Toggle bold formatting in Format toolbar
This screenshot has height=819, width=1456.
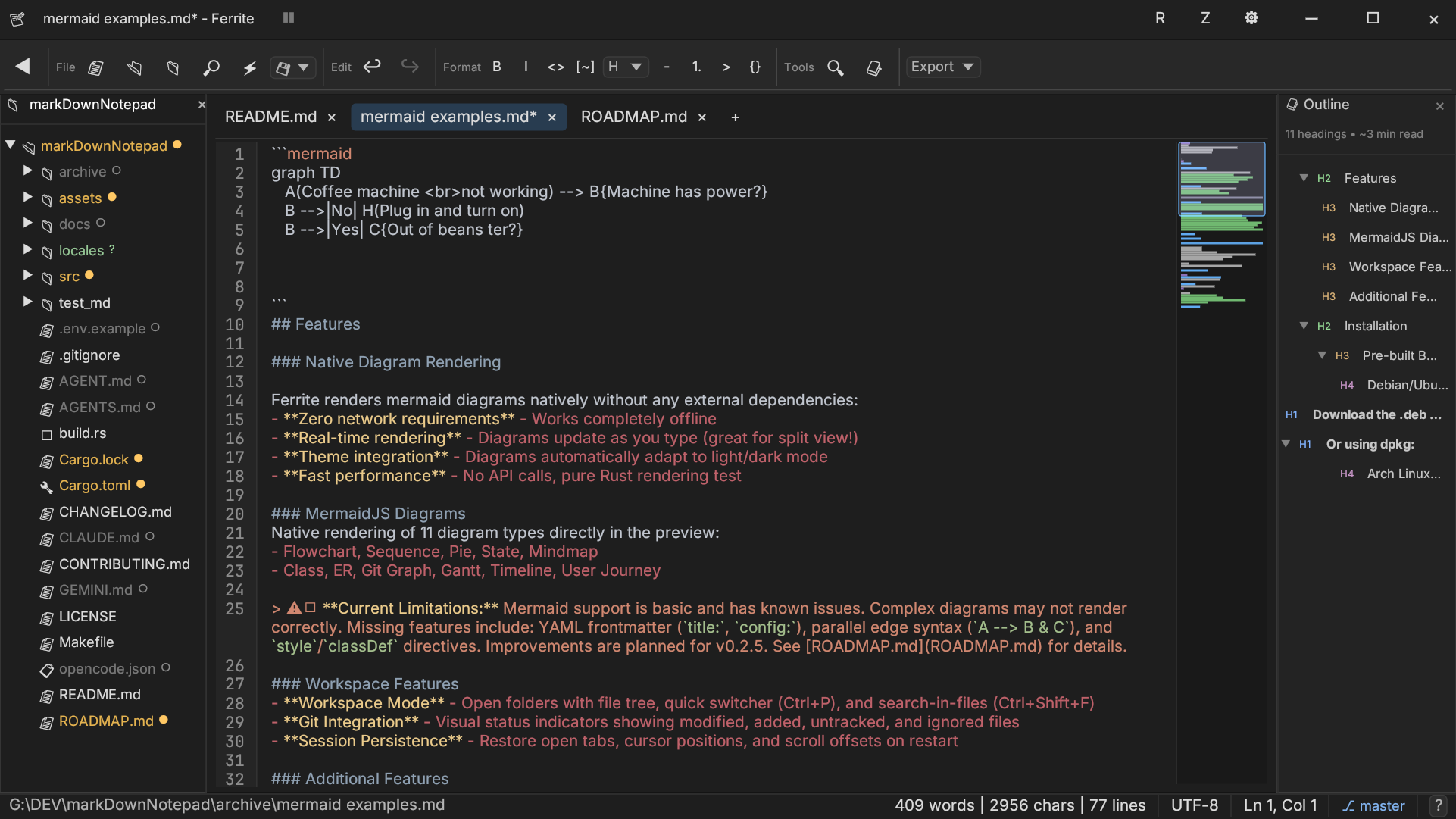pyautogui.click(x=497, y=67)
